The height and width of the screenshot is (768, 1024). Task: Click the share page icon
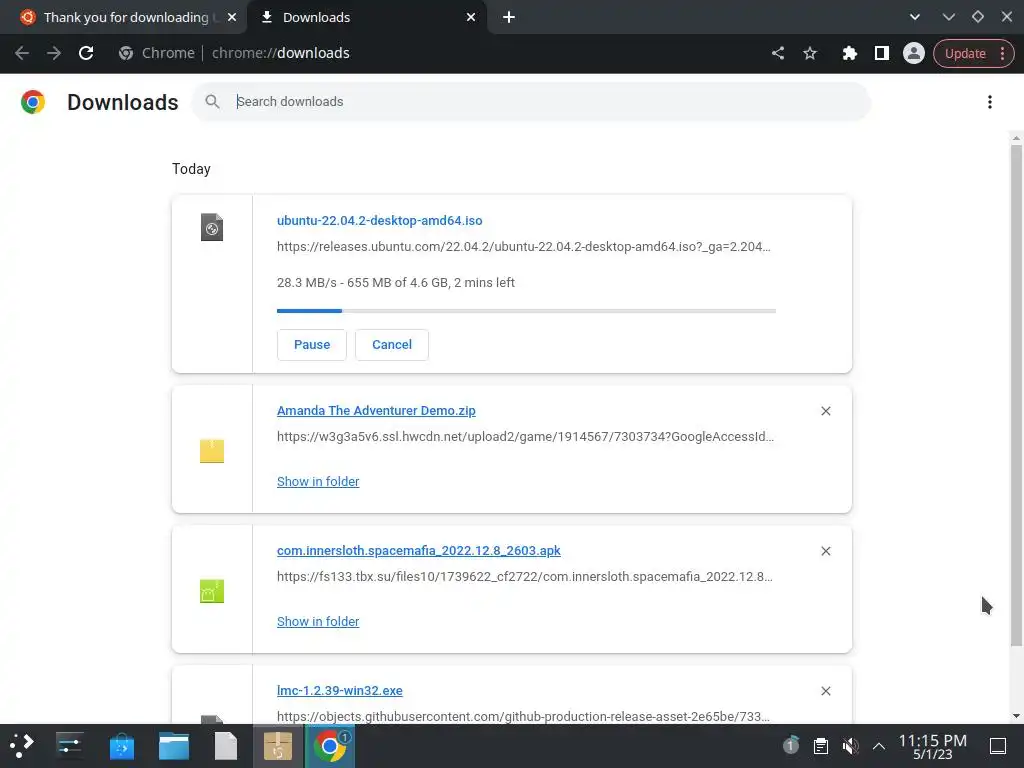click(778, 53)
